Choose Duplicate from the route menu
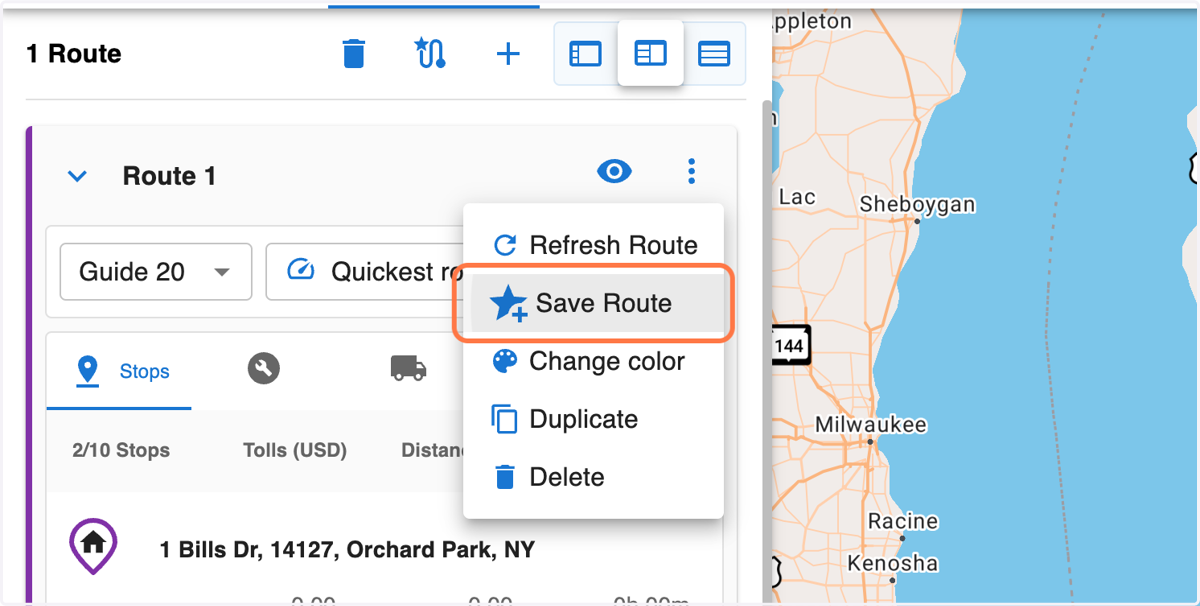Viewport: 1200px width, 606px height. 595,419
